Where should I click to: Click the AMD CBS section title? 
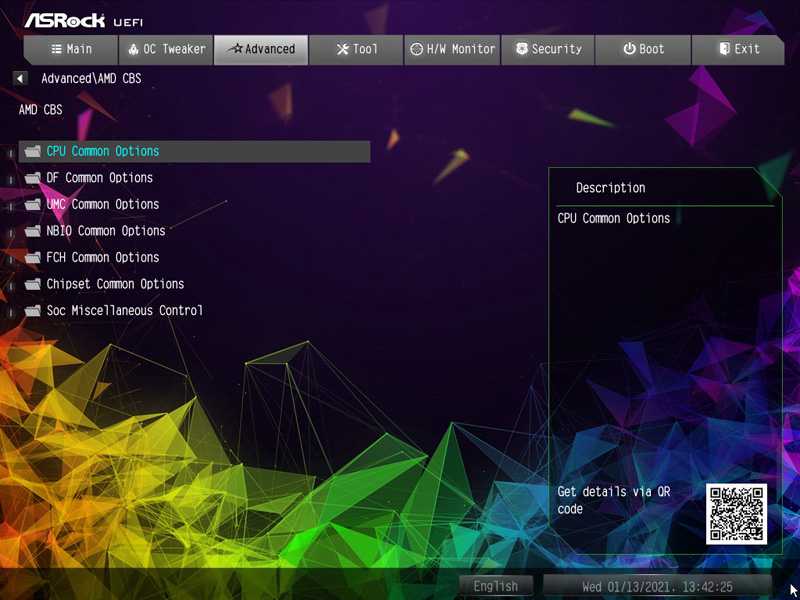tap(41, 110)
